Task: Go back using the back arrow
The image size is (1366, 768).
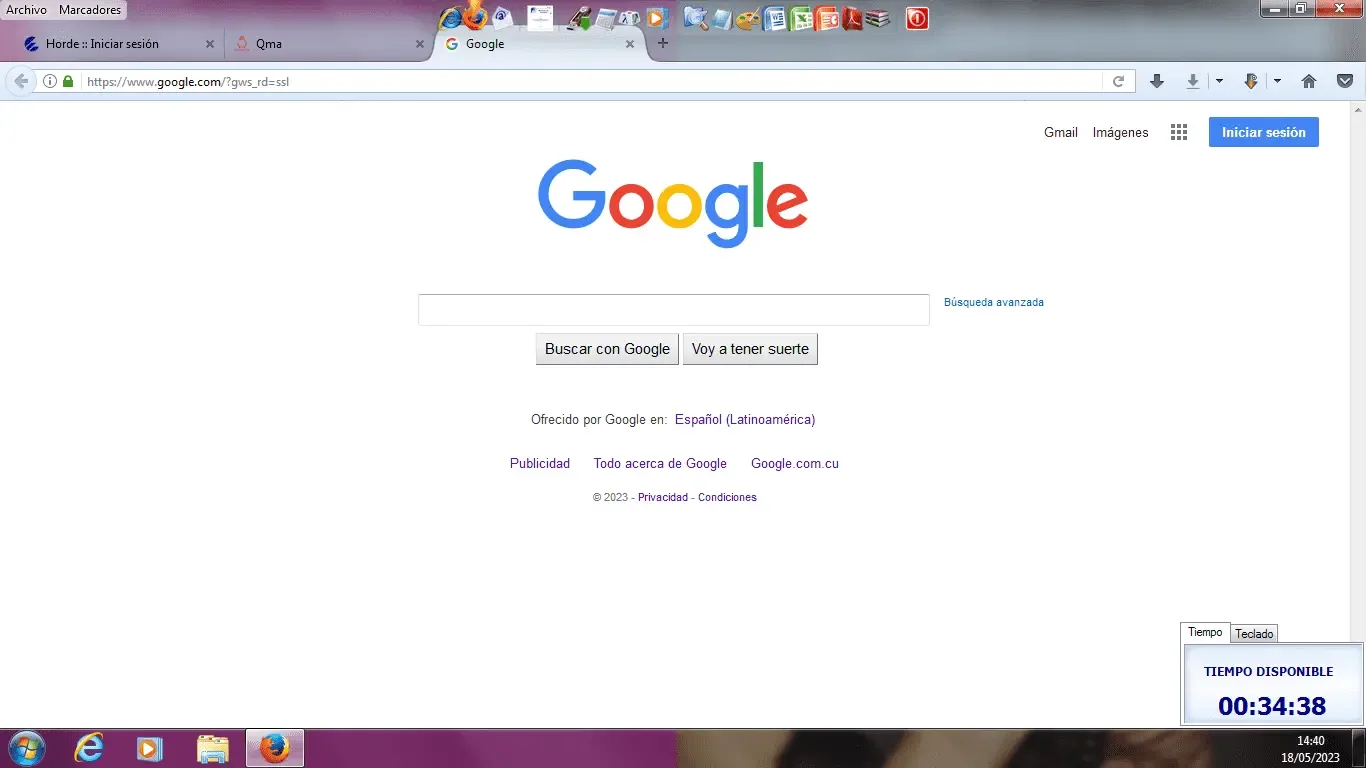Action: pyautogui.click(x=21, y=82)
